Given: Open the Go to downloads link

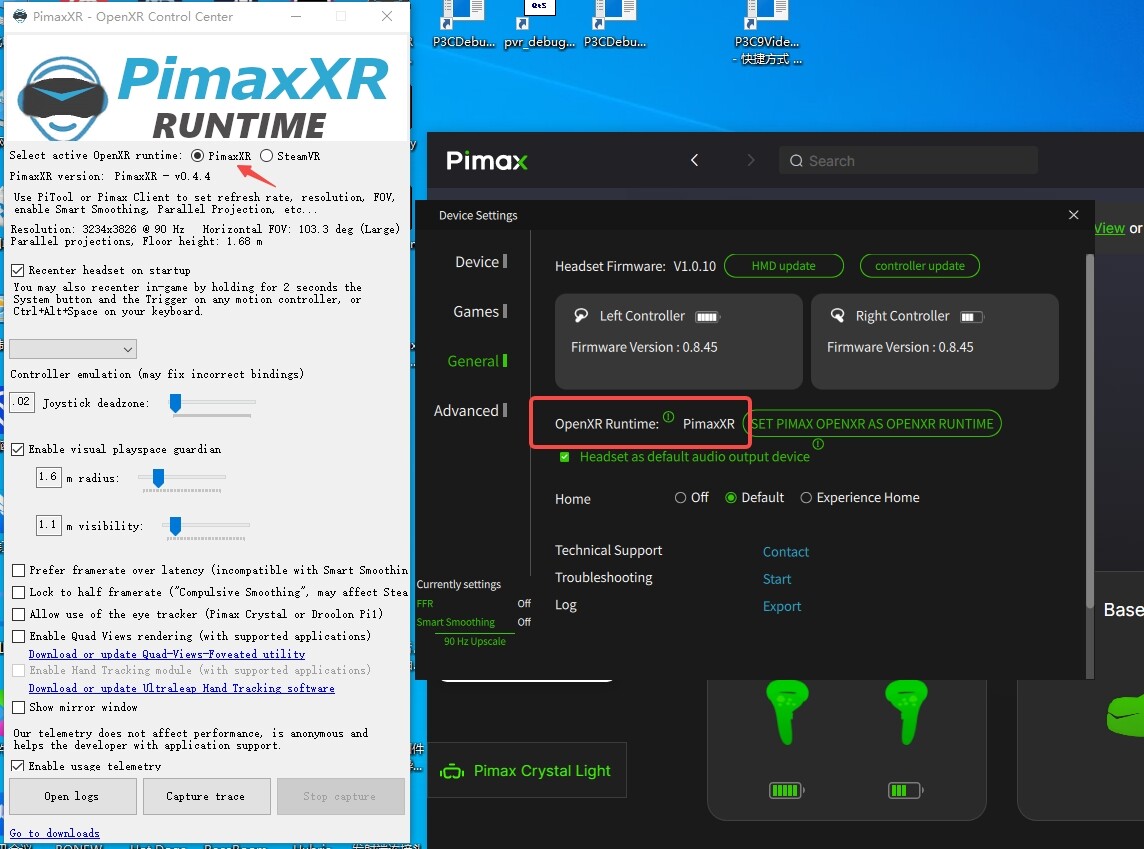Looking at the screenshot, I should pos(55,833).
